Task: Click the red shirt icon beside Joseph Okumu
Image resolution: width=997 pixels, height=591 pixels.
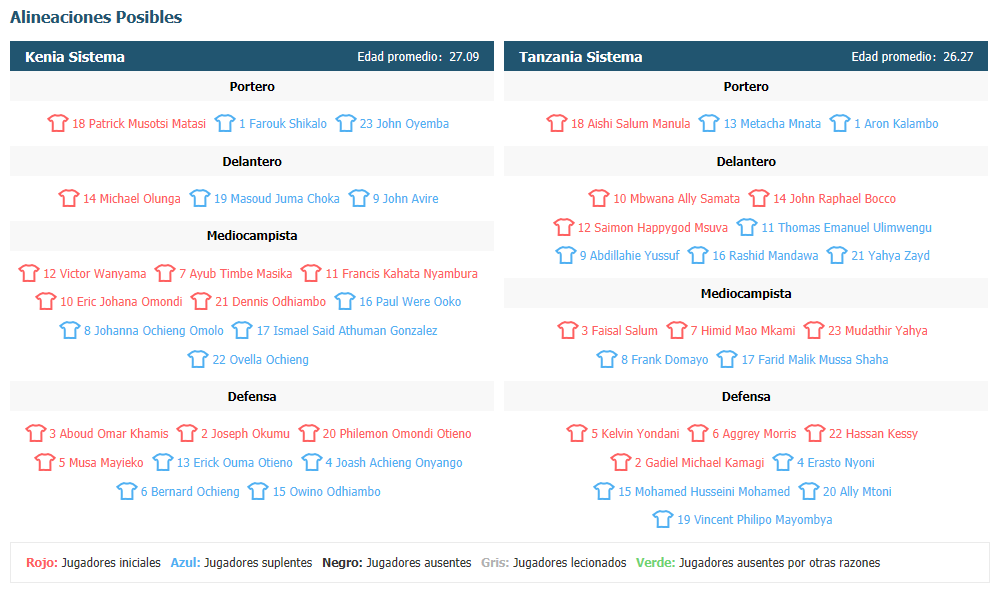Action: [187, 433]
